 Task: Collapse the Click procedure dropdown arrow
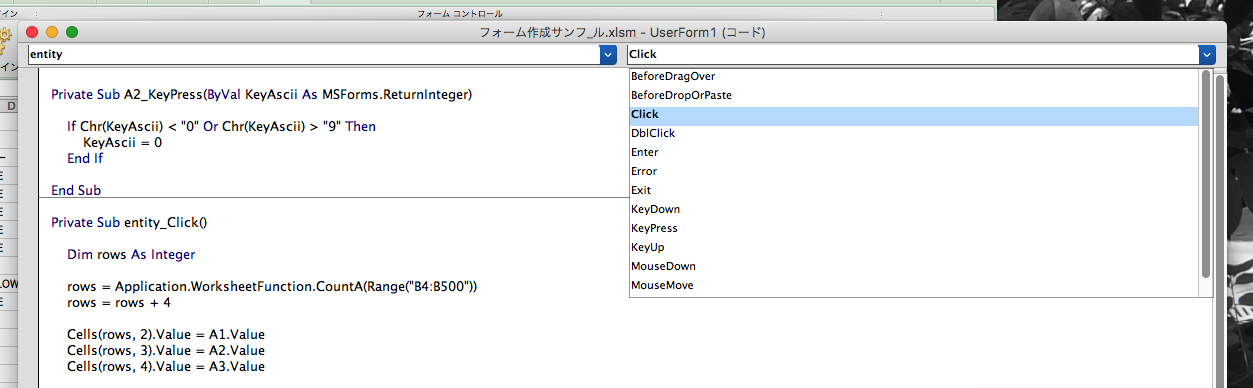click(1207, 55)
